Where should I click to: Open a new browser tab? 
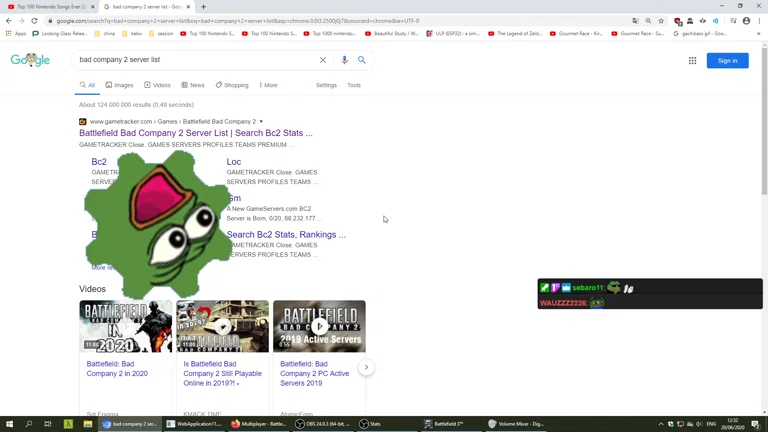[x=203, y=7]
